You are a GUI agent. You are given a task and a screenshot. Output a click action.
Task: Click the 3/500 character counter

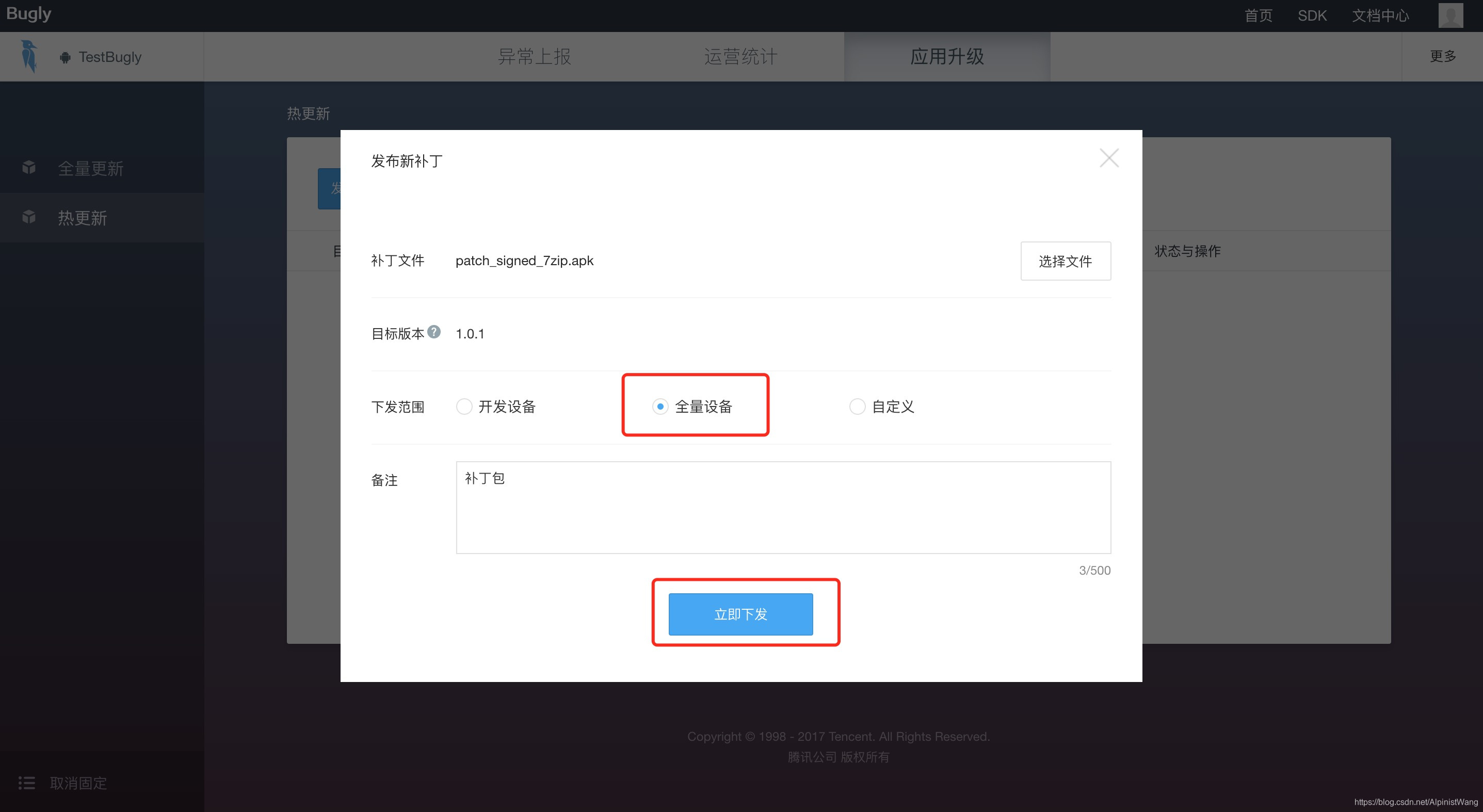(x=1094, y=570)
